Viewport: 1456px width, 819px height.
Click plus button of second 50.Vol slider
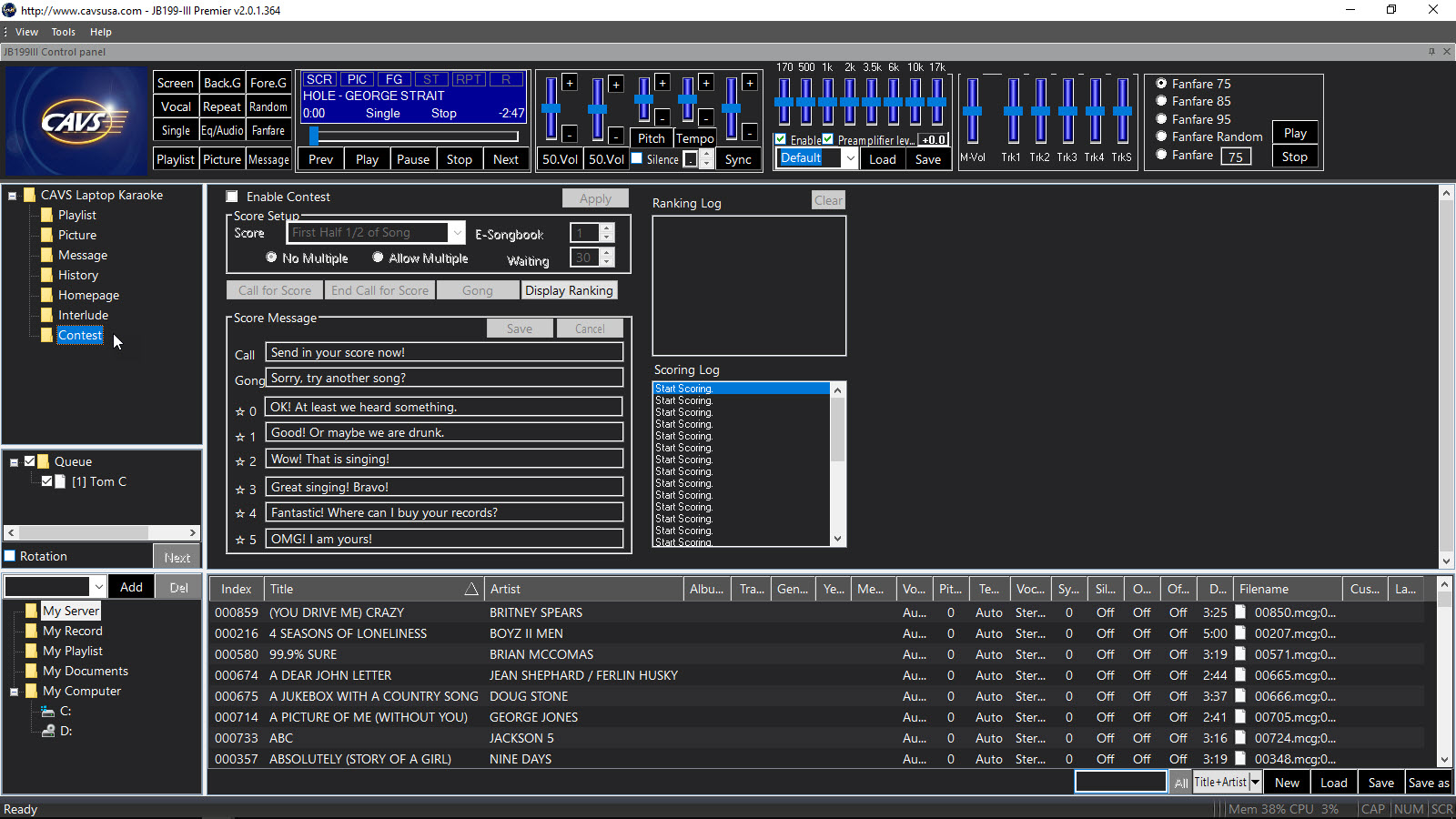[x=616, y=85]
